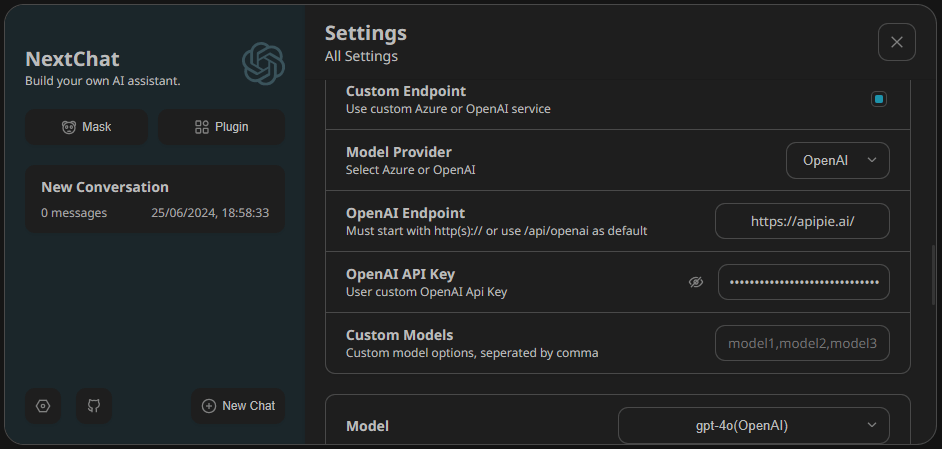Screen dimensions: 942x449
Task: Open the Model gpt-4o dropdown
Action: pos(753,425)
